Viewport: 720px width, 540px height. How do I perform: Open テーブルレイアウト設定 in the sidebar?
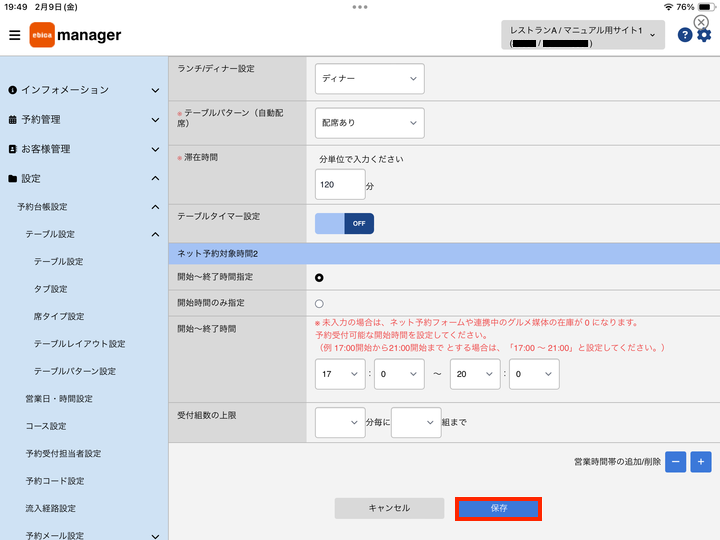(79, 344)
